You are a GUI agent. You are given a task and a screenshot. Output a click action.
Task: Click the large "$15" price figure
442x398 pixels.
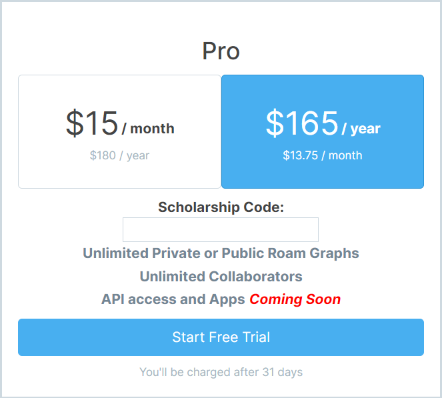[92, 123]
